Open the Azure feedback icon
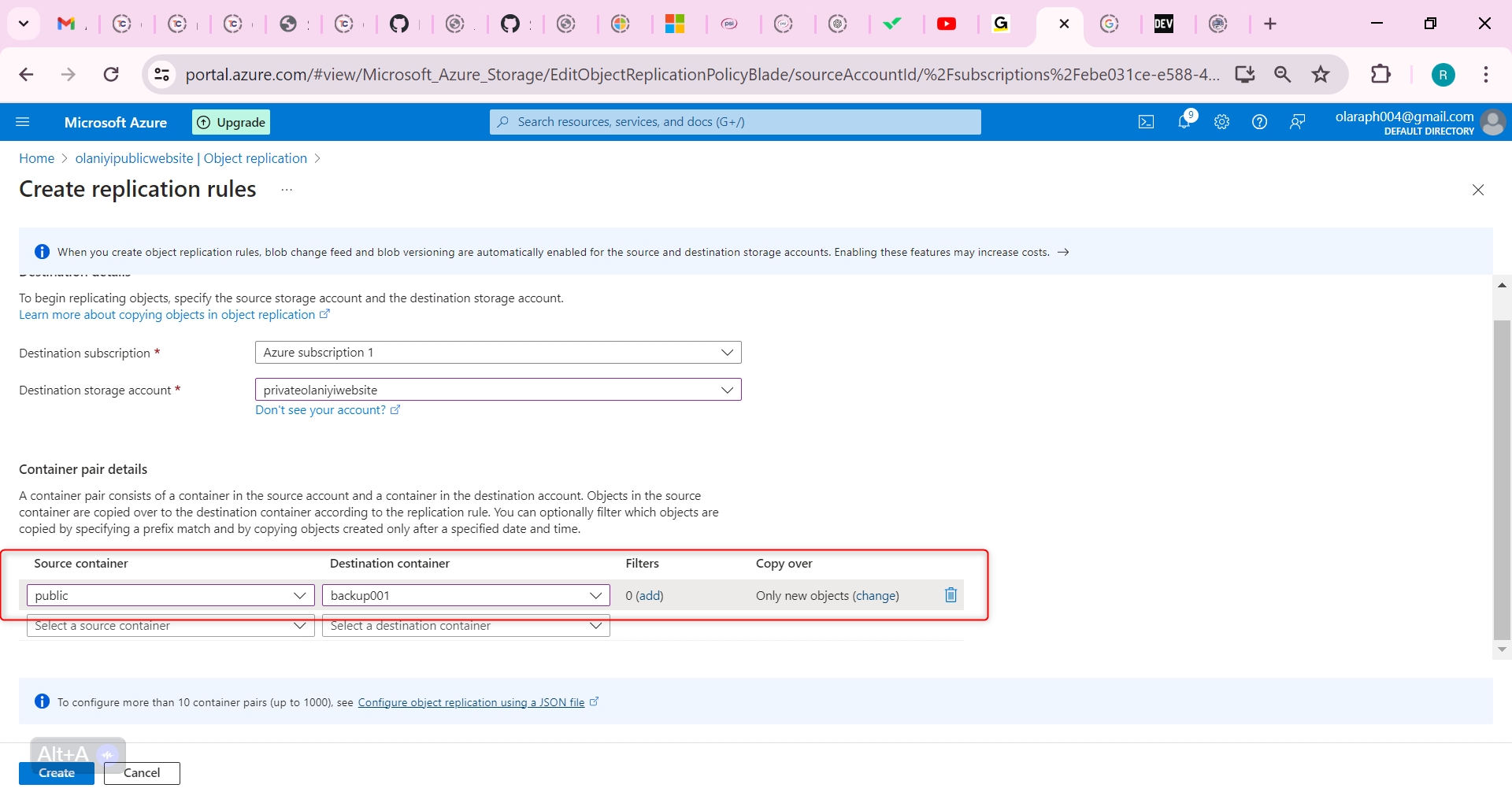 [1297, 122]
